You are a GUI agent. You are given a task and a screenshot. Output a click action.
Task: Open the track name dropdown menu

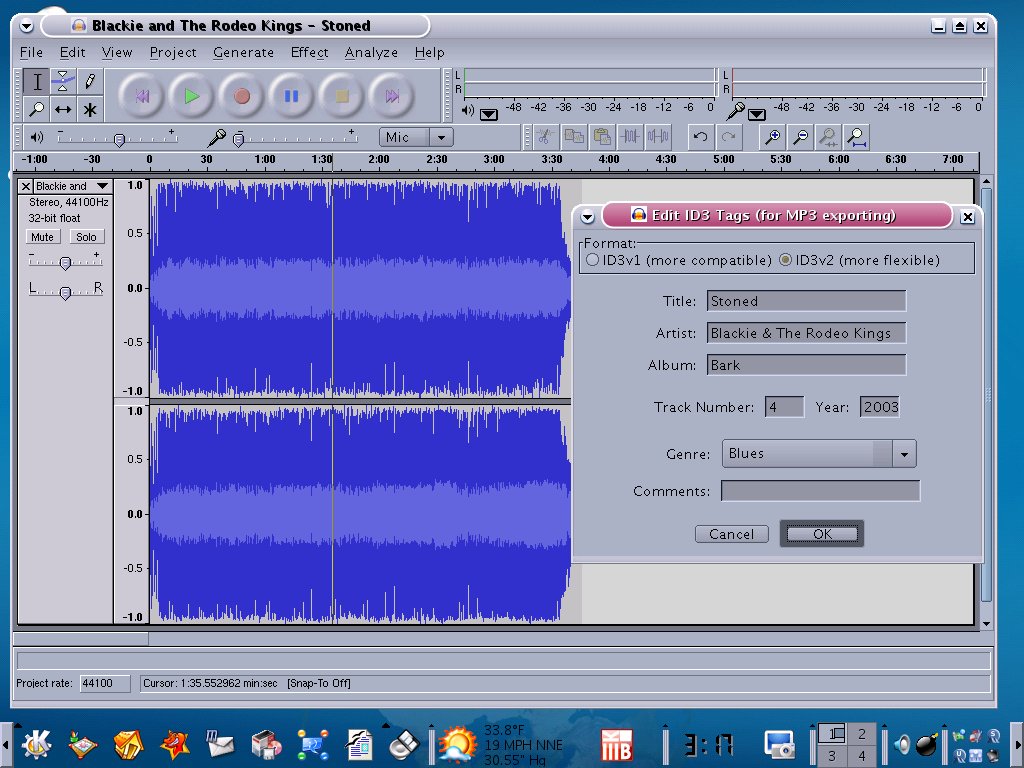click(x=102, y=186)
